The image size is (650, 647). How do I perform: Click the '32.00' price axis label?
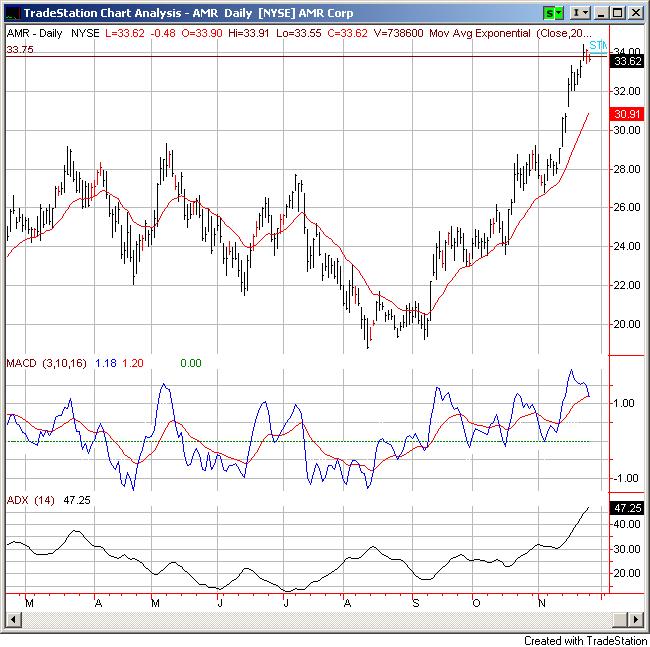[627, 91]
